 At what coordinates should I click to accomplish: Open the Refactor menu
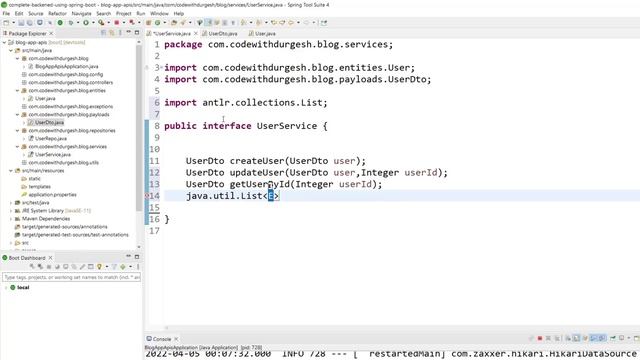click(x=57, y=13)
